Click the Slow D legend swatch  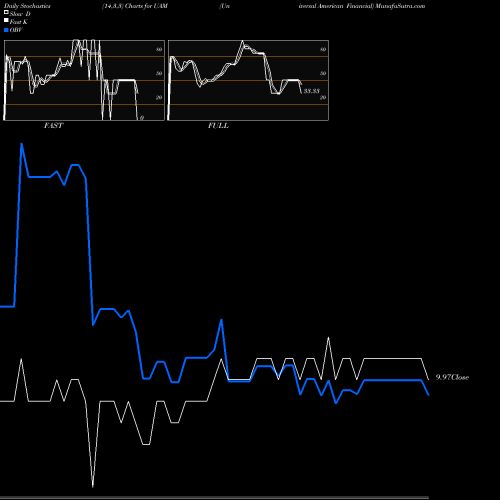point(6,12)
